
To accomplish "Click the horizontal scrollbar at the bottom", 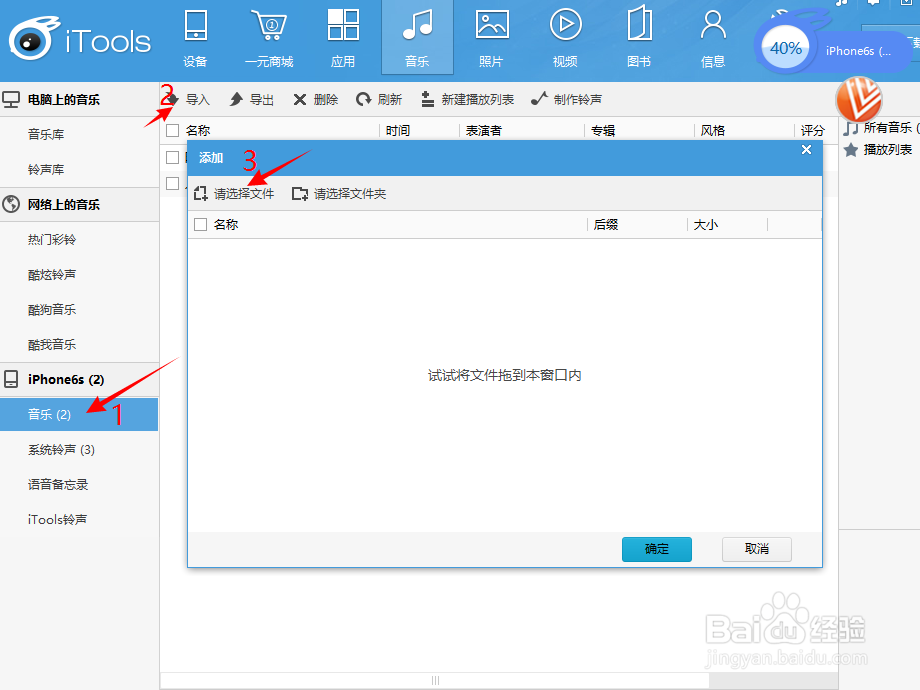I will pyautogui.click(x=435, y=681).
